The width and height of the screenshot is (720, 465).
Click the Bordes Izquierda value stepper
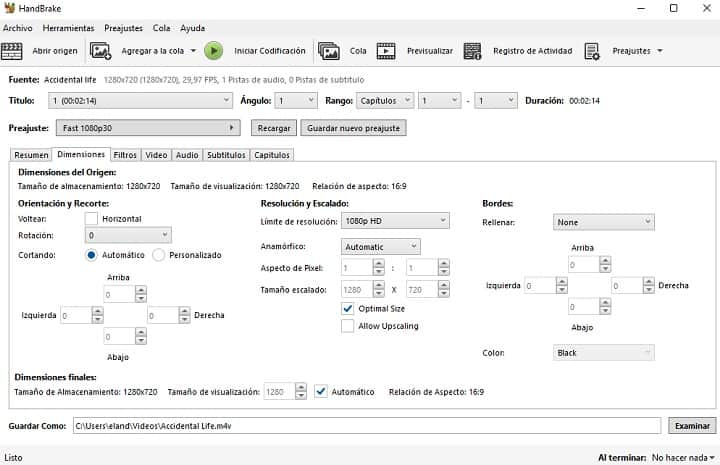pos(546,286)
